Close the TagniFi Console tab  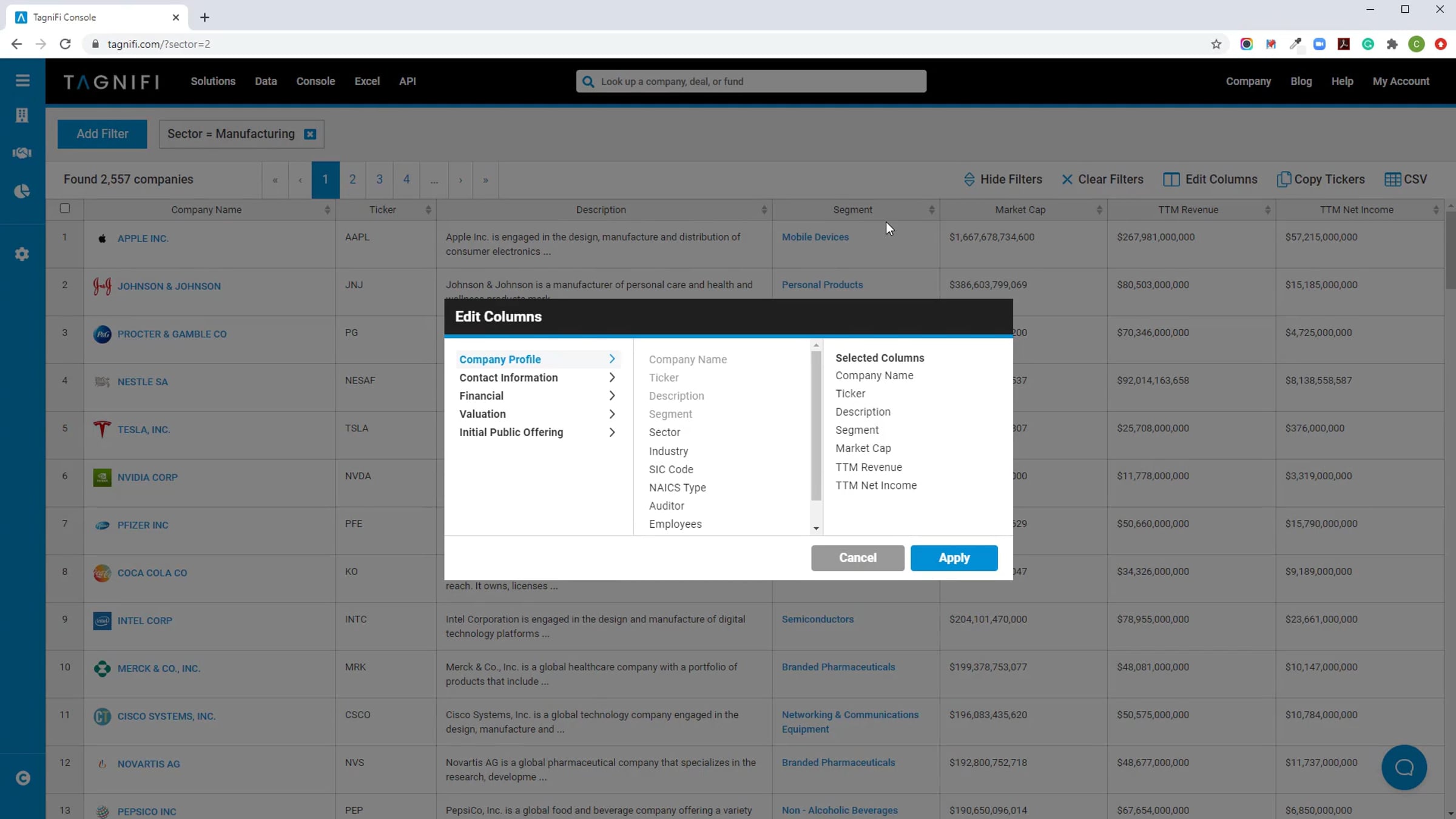tap(176, 18)
